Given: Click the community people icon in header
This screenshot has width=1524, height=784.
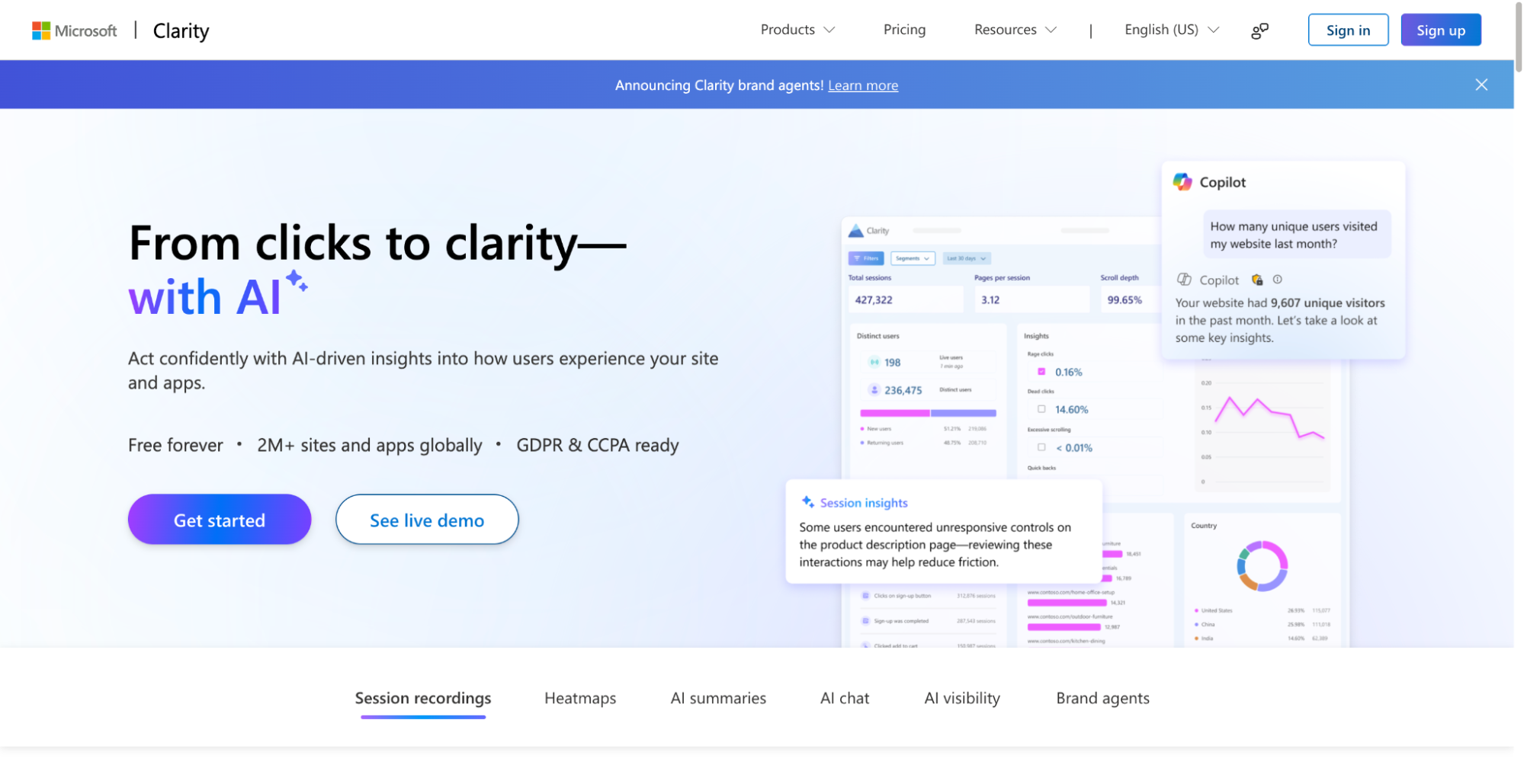Looking at the screenshot, I should pos(1259,30).
